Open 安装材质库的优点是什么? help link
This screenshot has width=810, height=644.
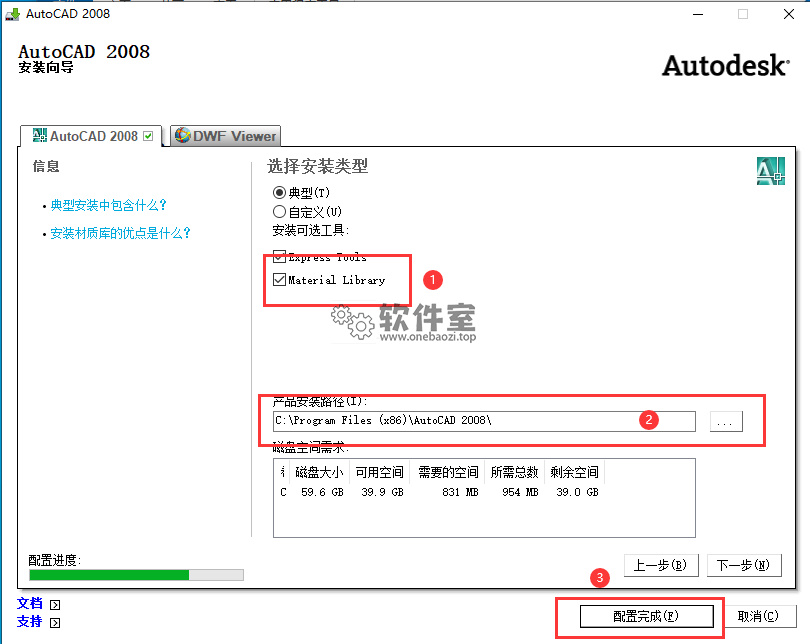tap(120, 233)
